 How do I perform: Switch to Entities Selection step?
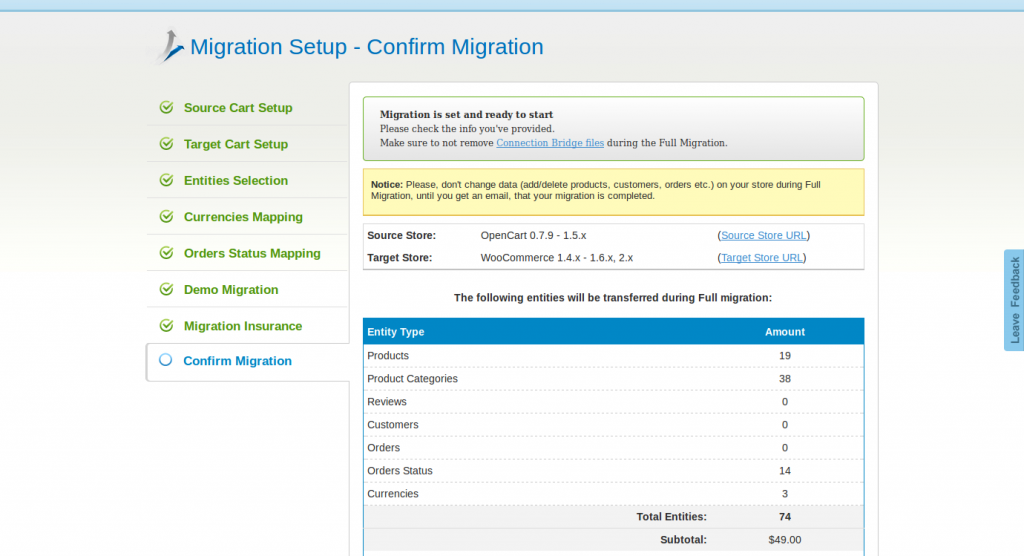pos(236,181)
